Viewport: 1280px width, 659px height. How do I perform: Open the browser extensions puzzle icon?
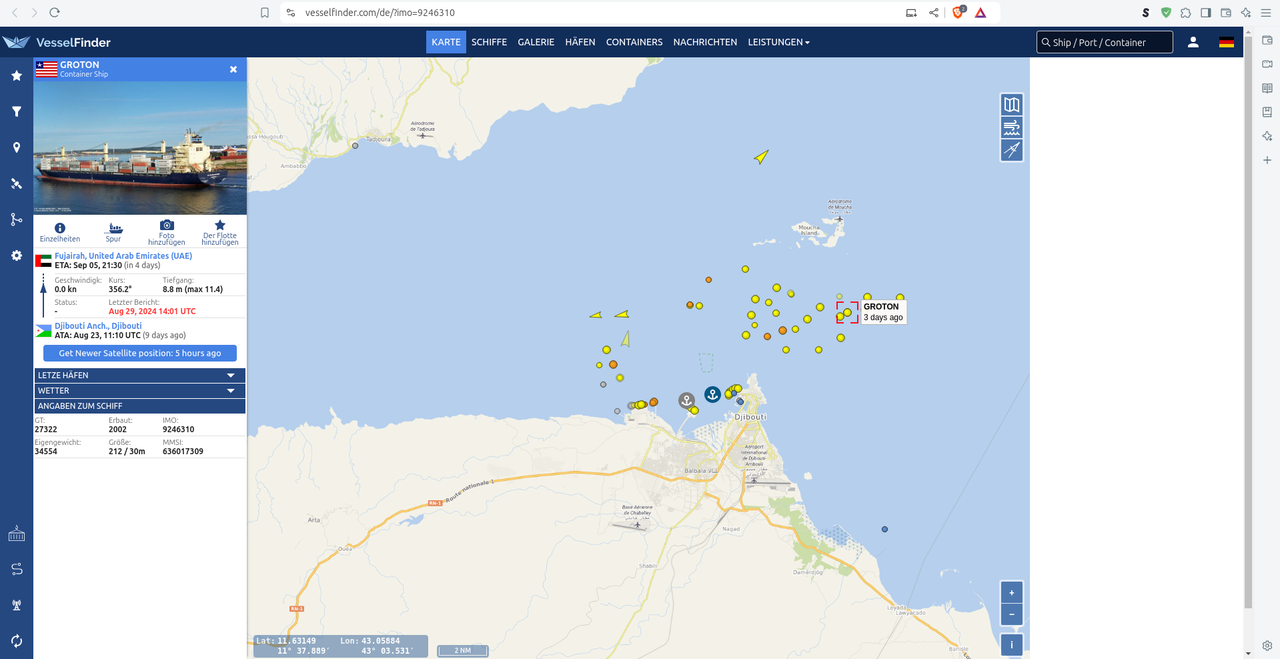tap(1185, 12)
